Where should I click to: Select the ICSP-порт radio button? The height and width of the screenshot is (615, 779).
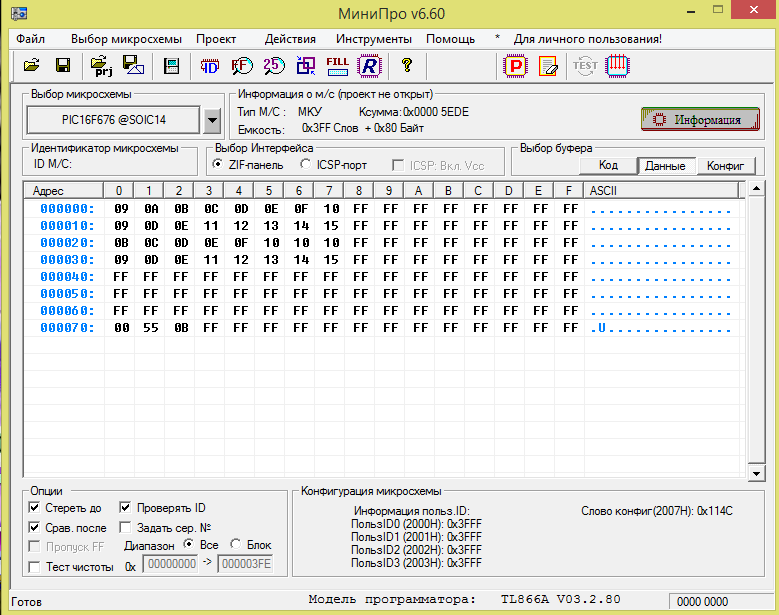click(306, 164)
